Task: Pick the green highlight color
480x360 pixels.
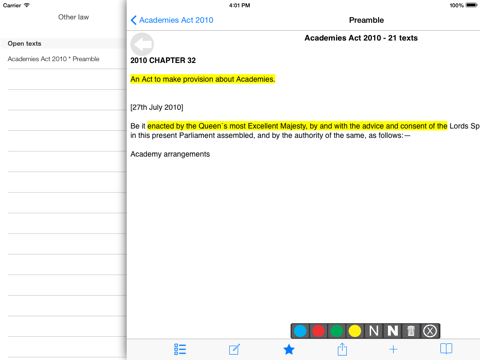Action: (x=337, y=331)
